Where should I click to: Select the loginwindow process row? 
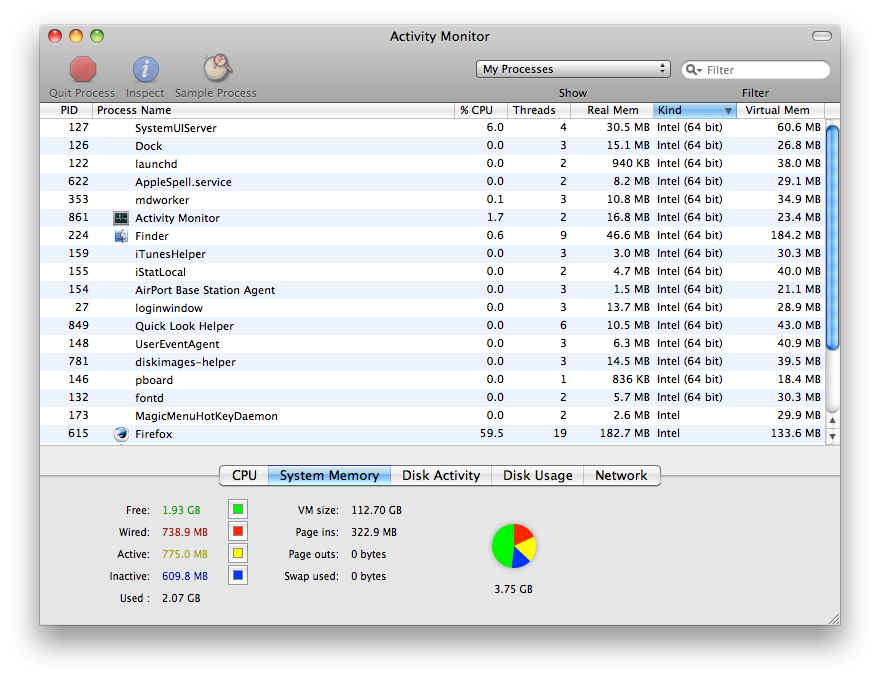point(433,307)
